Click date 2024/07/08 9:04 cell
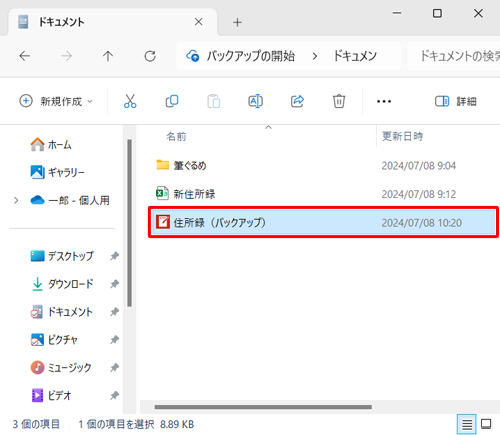 (419, 166)
